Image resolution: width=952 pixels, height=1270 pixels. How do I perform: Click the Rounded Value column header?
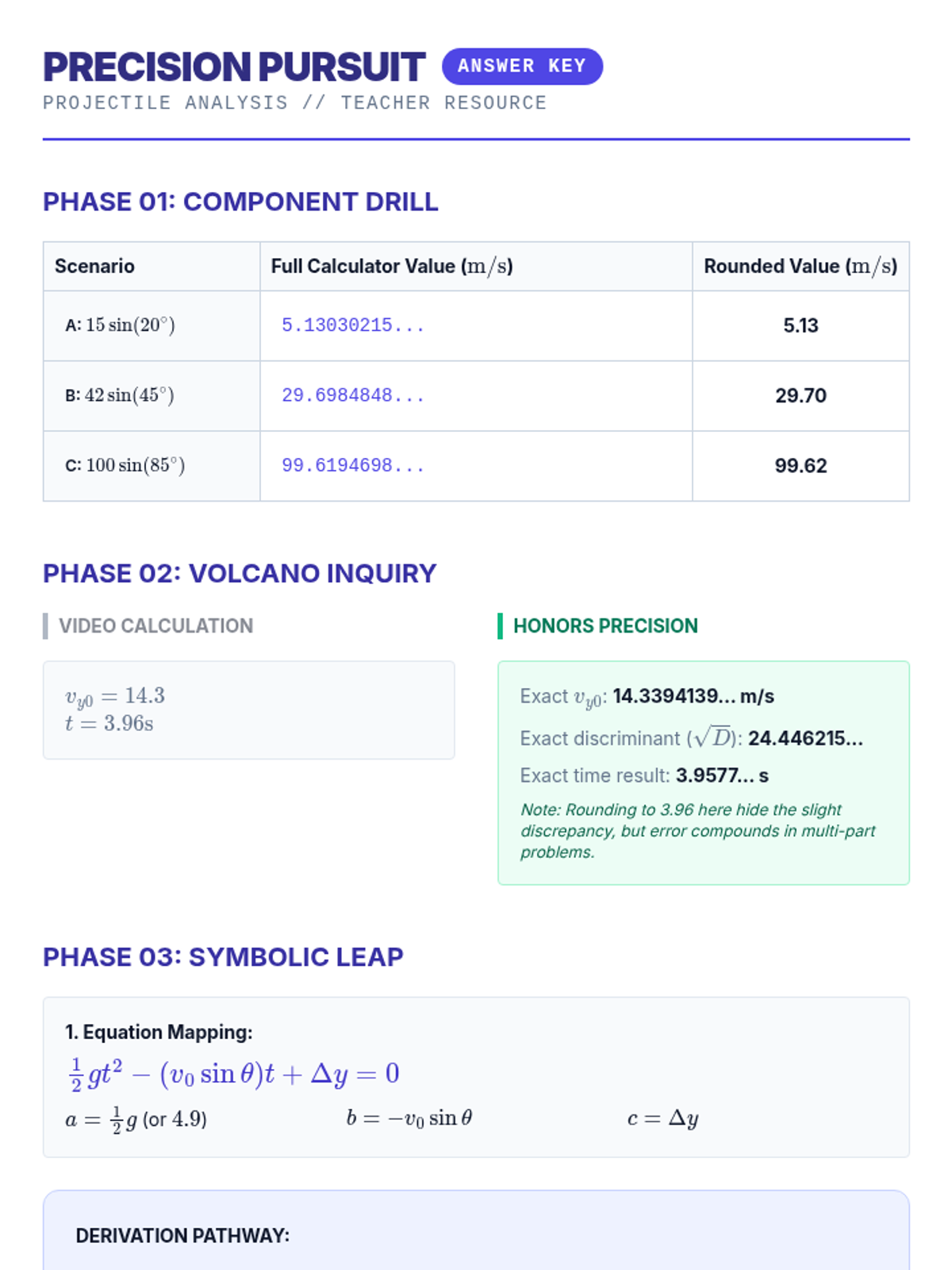(800, 266)
